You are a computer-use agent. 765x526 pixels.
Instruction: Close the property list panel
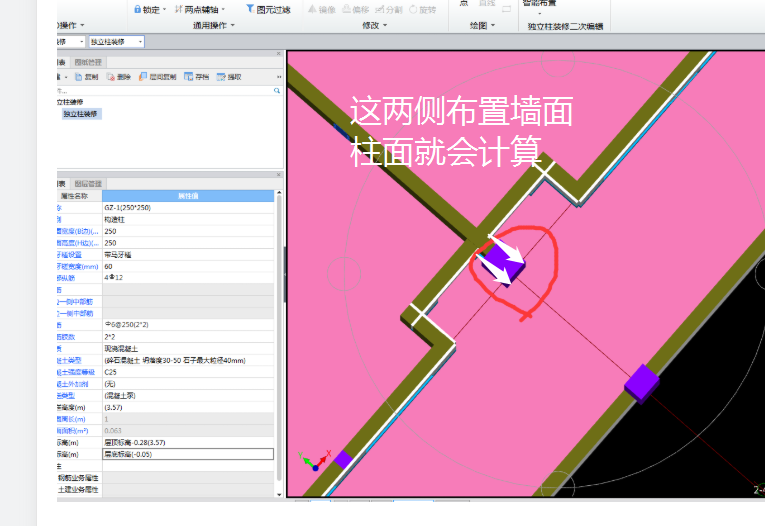tap(279, 175)
